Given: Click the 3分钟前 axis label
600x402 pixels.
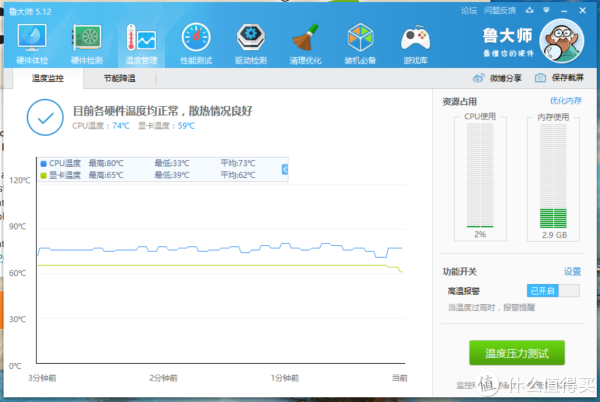Looking at the screenshot, I should pyautogui.click(x=42, y=378).
